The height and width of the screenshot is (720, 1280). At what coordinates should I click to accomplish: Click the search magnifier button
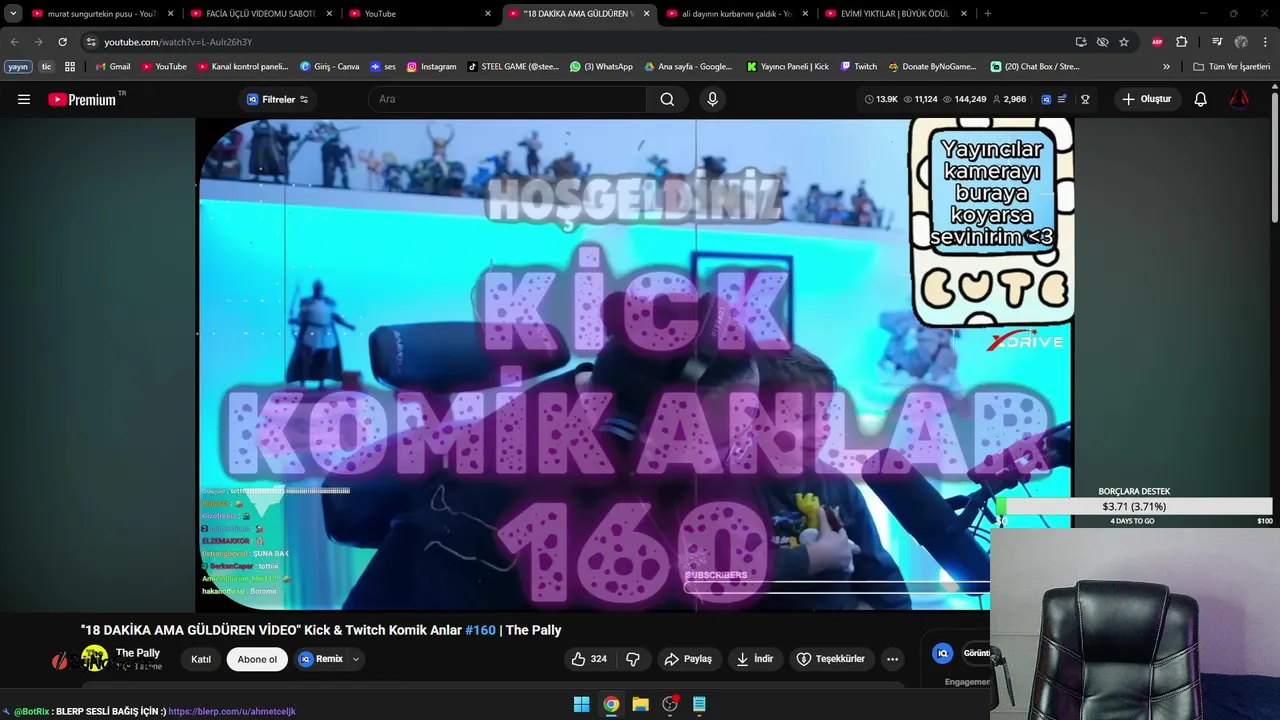pyautogui.click(x=667, y=99)
